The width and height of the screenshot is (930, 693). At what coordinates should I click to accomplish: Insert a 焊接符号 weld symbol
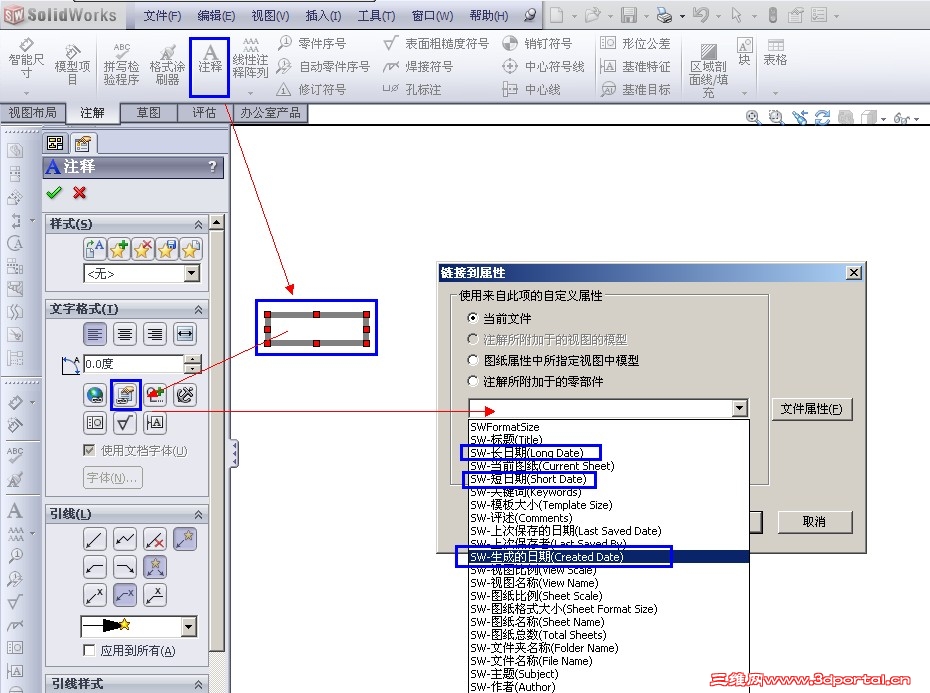click(x=418, y=66)
